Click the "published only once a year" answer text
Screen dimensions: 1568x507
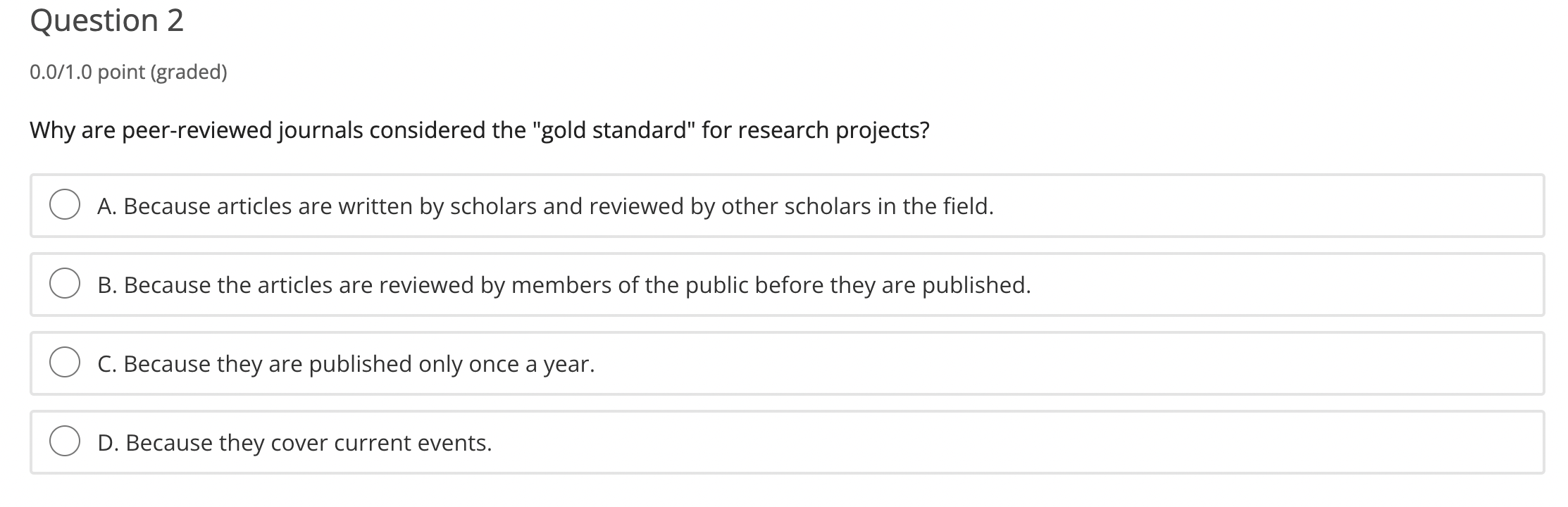pyautogui.click(x=359, y=364)
